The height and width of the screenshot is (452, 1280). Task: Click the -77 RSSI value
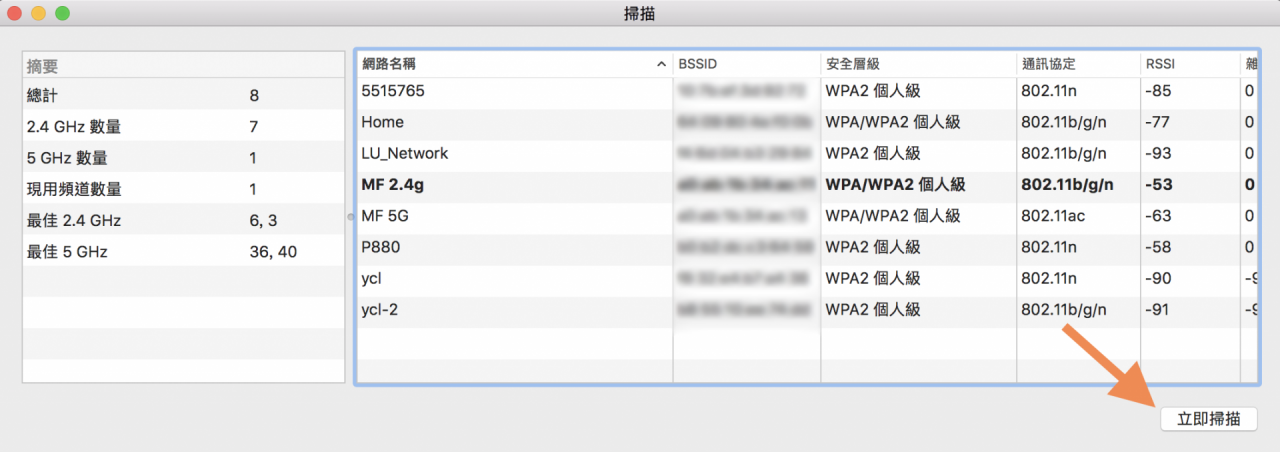coord(1158,122)
